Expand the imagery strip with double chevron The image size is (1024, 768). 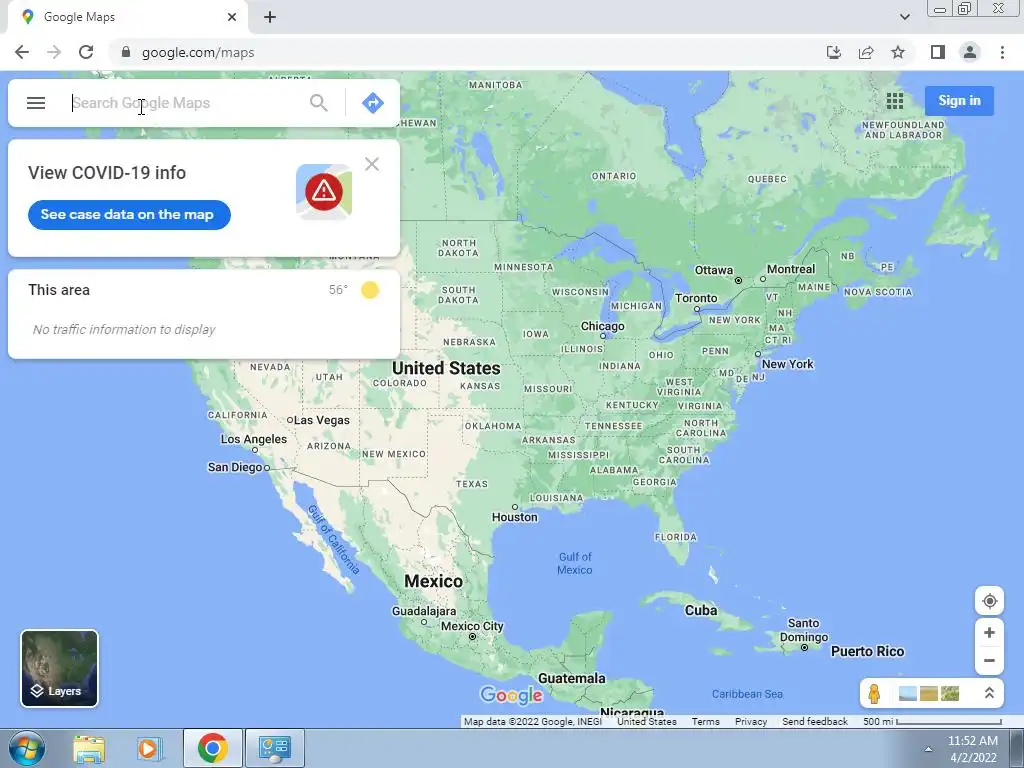click(x=989, y=694)
